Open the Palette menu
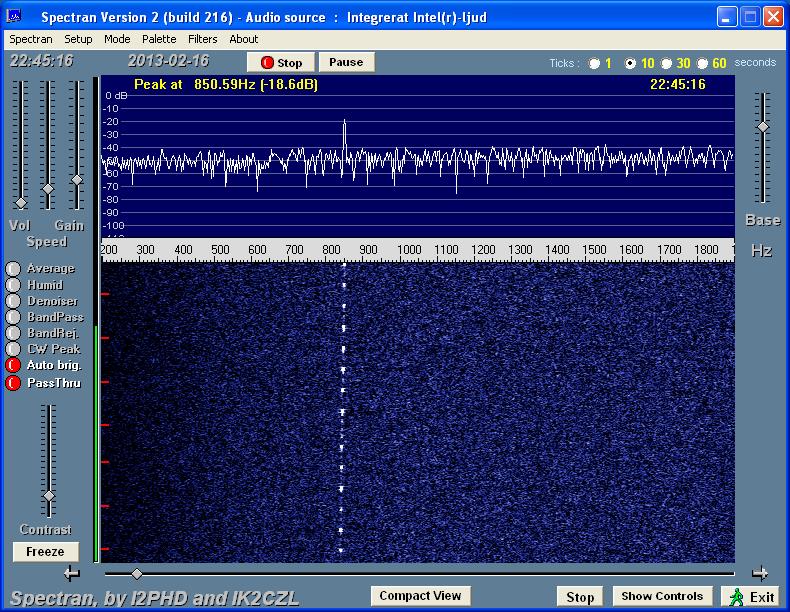 click(159, 39)
